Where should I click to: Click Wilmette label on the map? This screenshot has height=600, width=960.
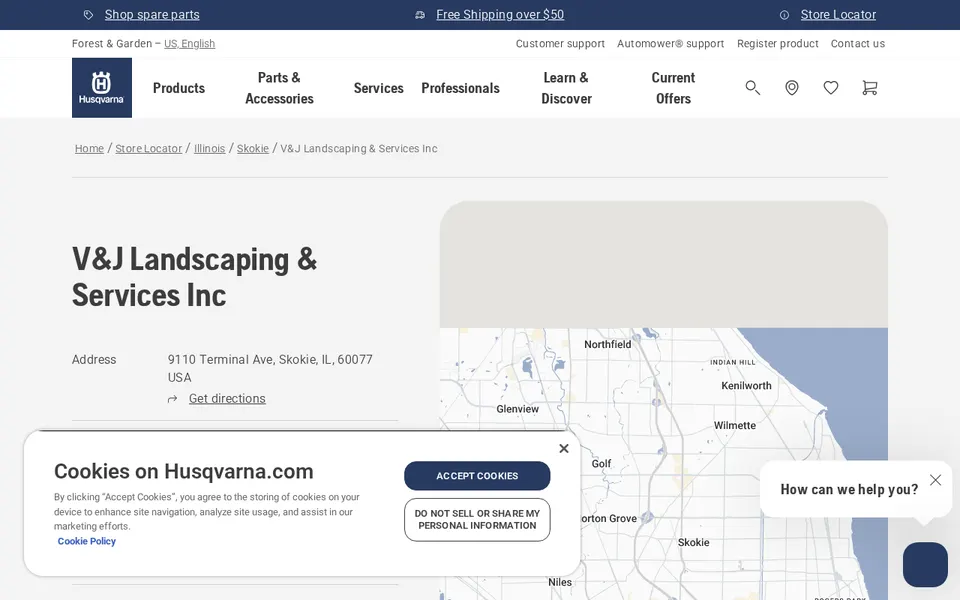tap(735, 426)
